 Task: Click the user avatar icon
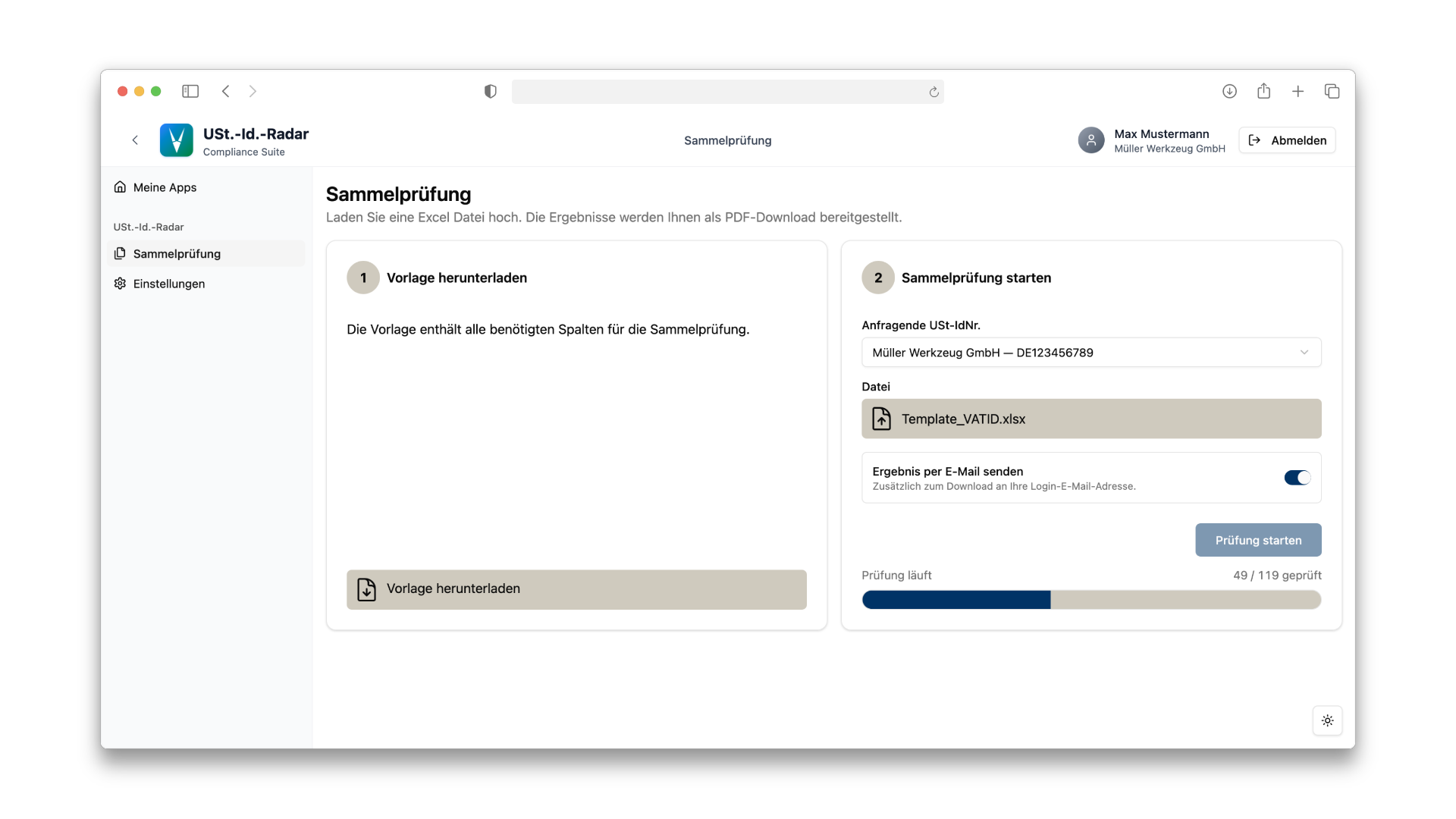1090,140
